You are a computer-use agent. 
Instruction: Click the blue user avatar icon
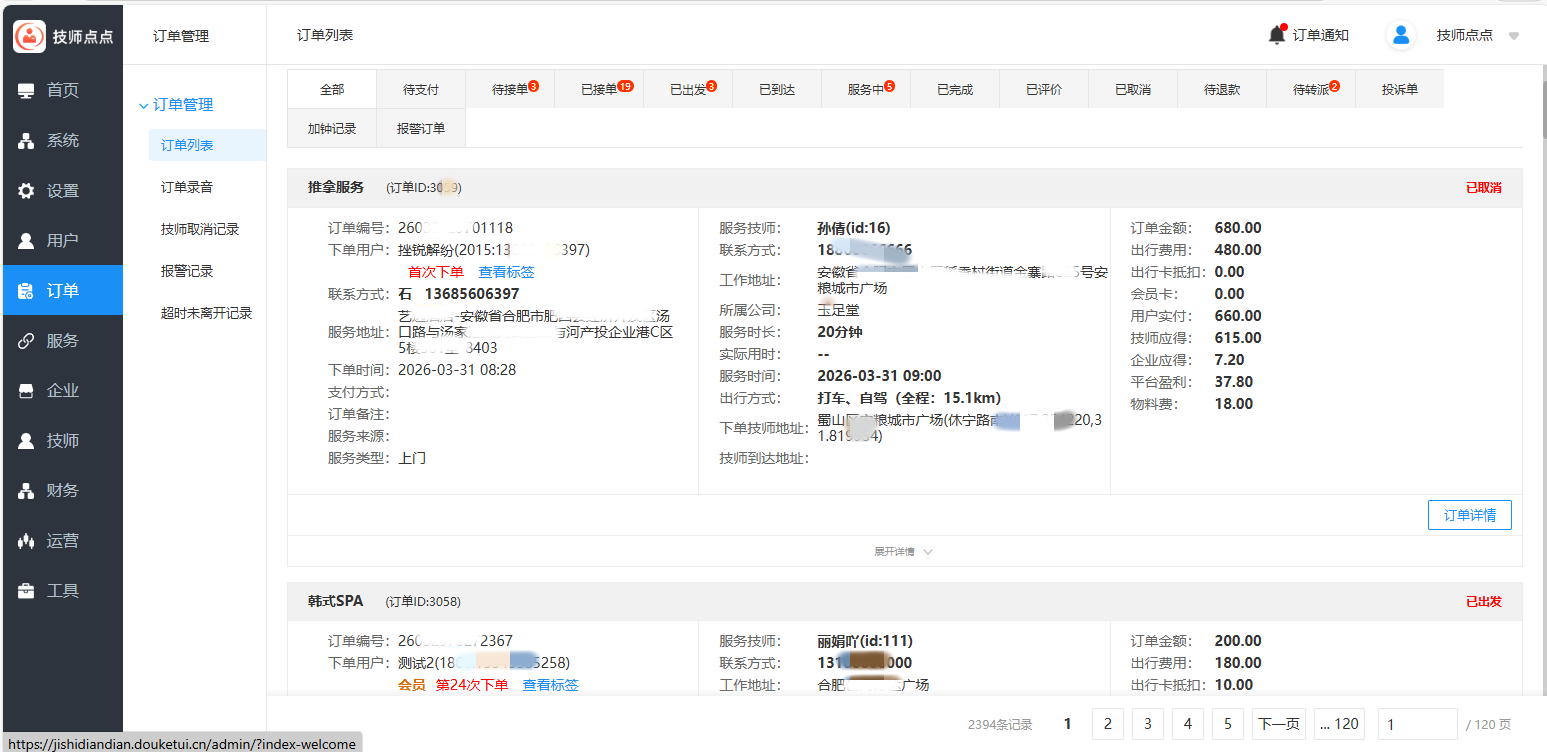[1401, 35]
